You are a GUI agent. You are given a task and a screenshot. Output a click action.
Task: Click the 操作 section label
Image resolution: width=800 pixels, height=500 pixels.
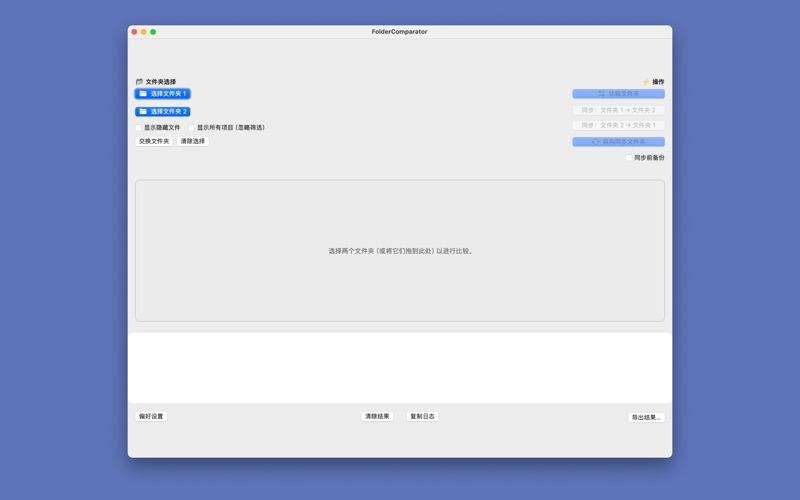point(658,82)
